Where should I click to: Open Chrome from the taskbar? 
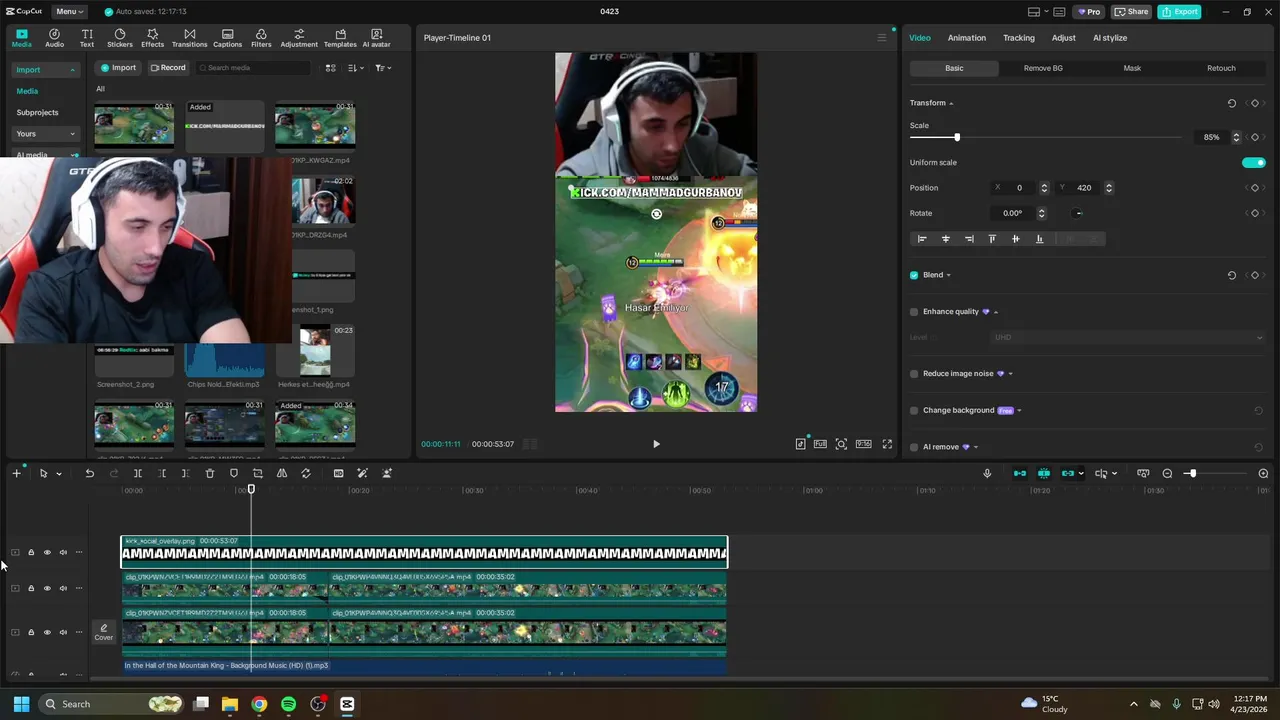(259, 704)
